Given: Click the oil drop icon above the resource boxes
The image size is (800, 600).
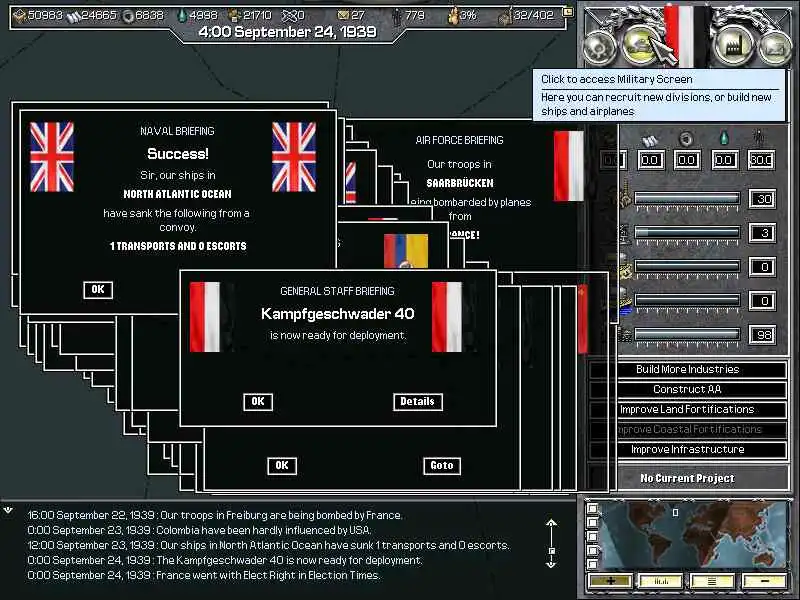Looking at the screenshot, I should pyautogui.click(x=724, y=138).
